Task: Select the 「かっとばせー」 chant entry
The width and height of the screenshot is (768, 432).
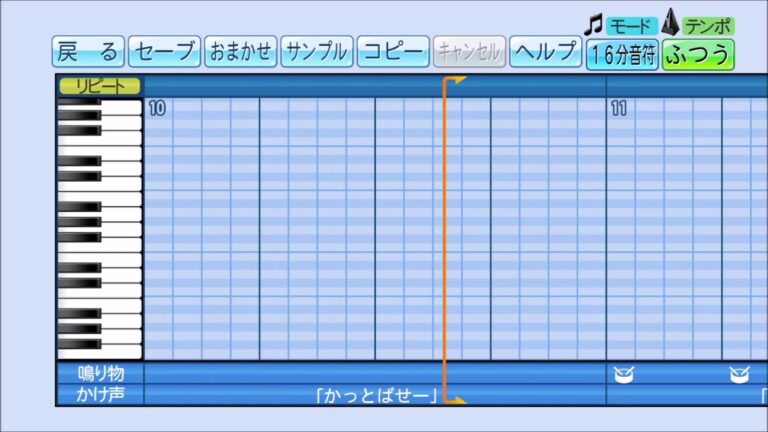Action: 377,396
